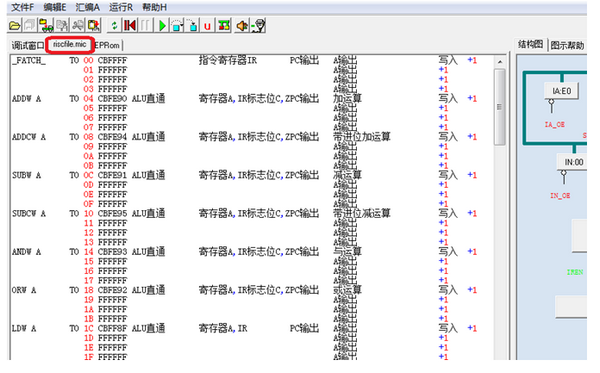Screen dimensions: 600x373
Task: Click the IN_OE signal label
Action: pyautogui.click(x=560, y=195)
